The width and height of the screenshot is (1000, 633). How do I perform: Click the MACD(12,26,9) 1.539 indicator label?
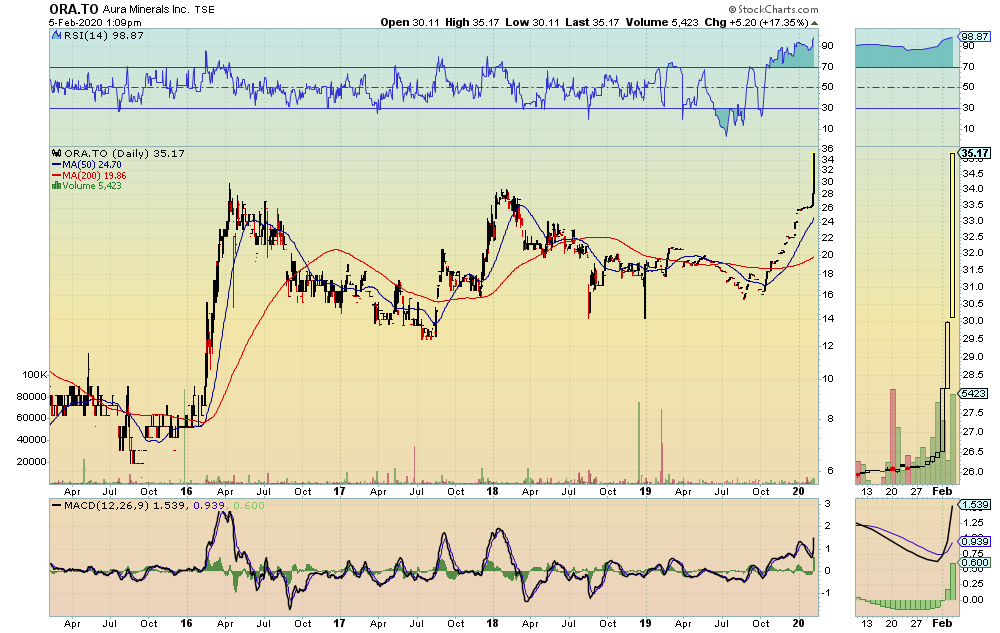[x=124, y=506]
